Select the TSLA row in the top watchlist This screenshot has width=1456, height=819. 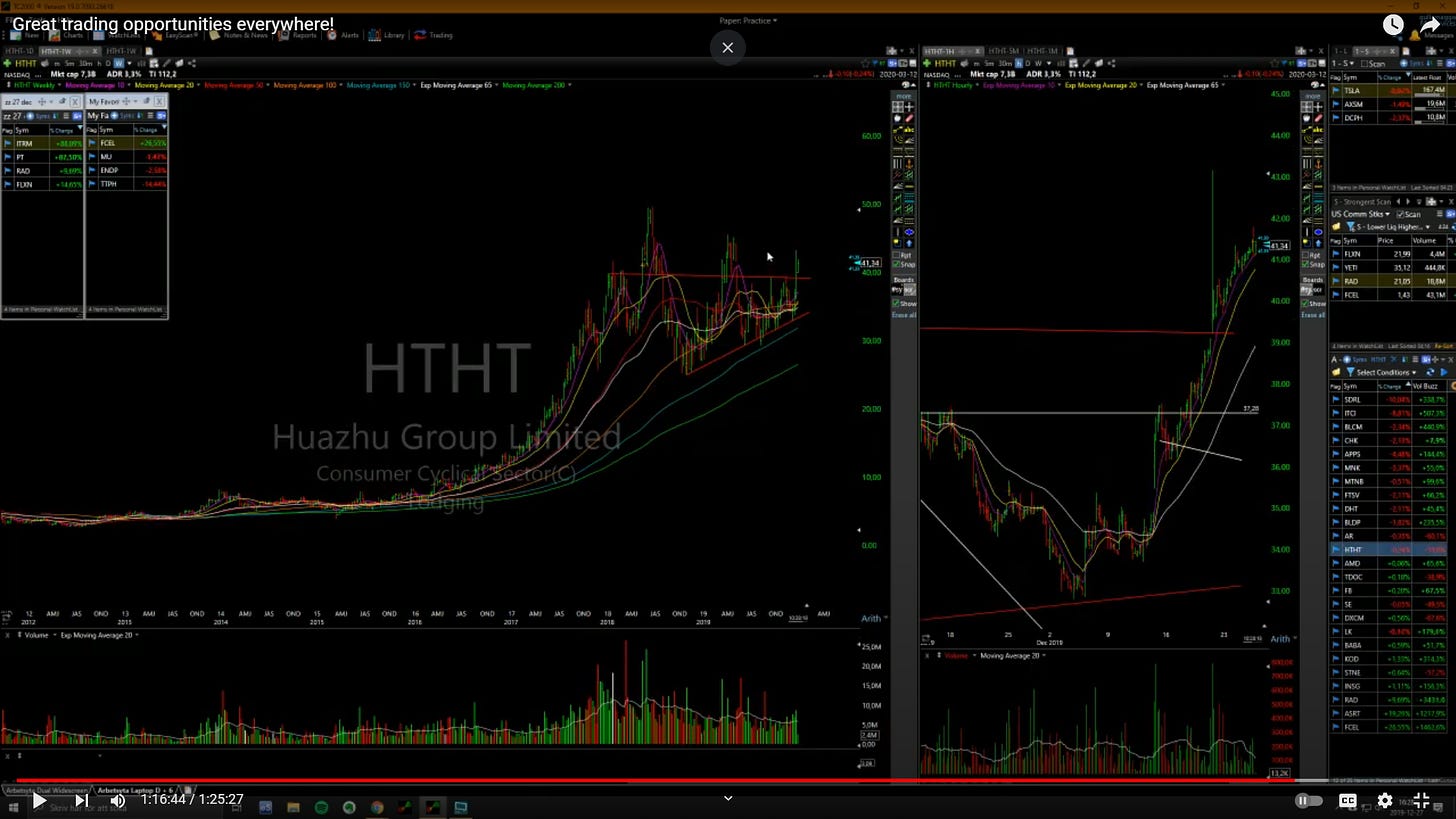(x=1390, y=90)
